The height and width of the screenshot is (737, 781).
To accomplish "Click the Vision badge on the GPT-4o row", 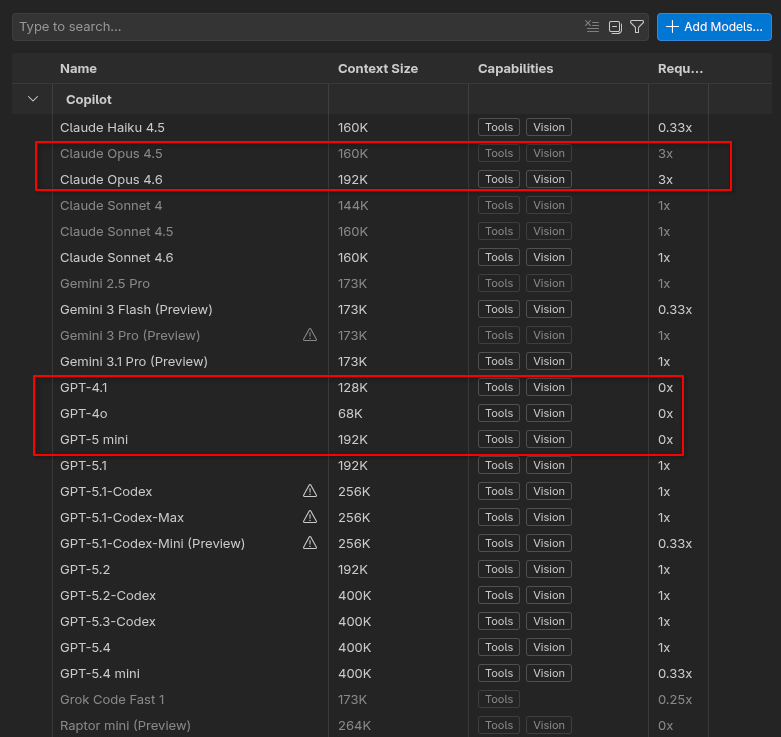I will point(548,413).
